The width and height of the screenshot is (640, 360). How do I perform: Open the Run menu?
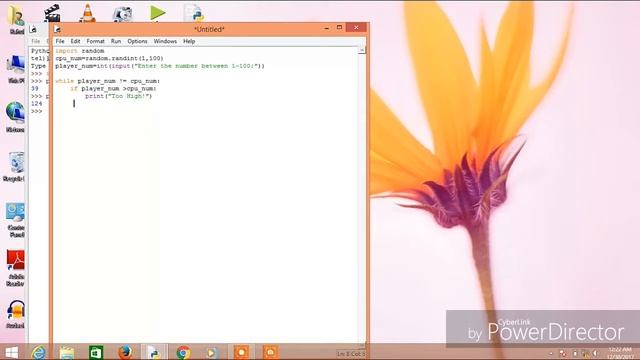[x=116, y=41]
